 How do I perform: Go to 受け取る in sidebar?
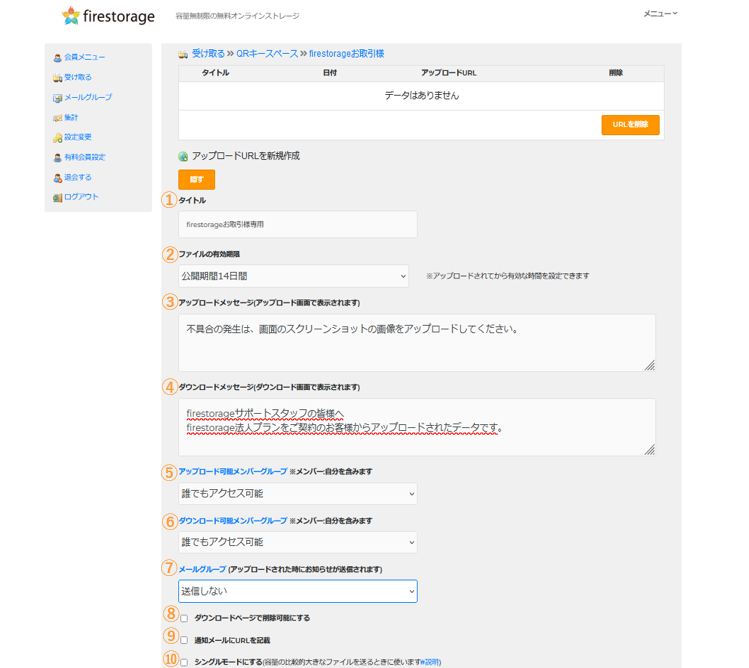78,77
